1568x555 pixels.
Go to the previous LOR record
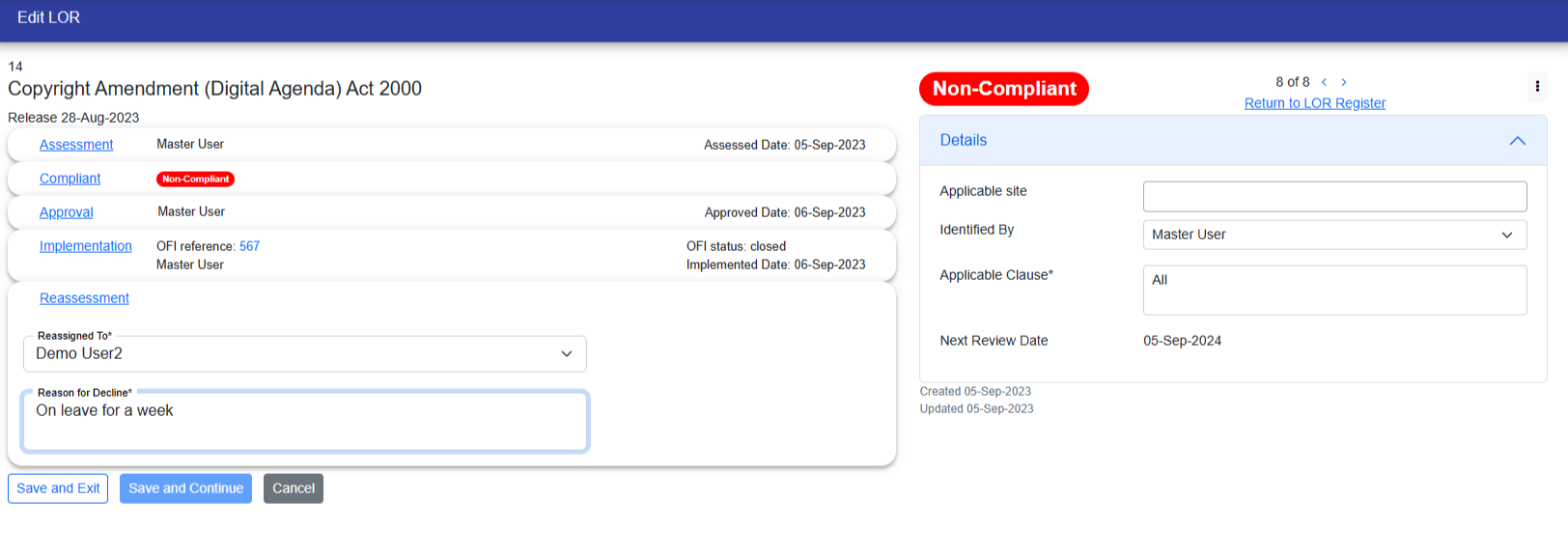click(1324, 82)
